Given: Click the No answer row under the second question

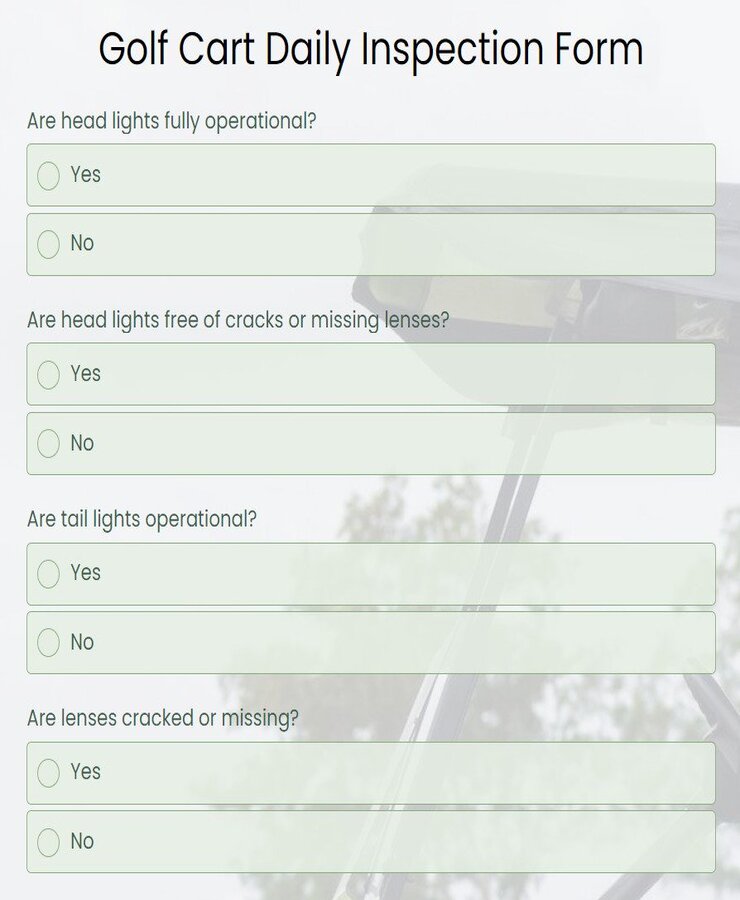Looking at the screenshot, I should click(x=370, y=443).
